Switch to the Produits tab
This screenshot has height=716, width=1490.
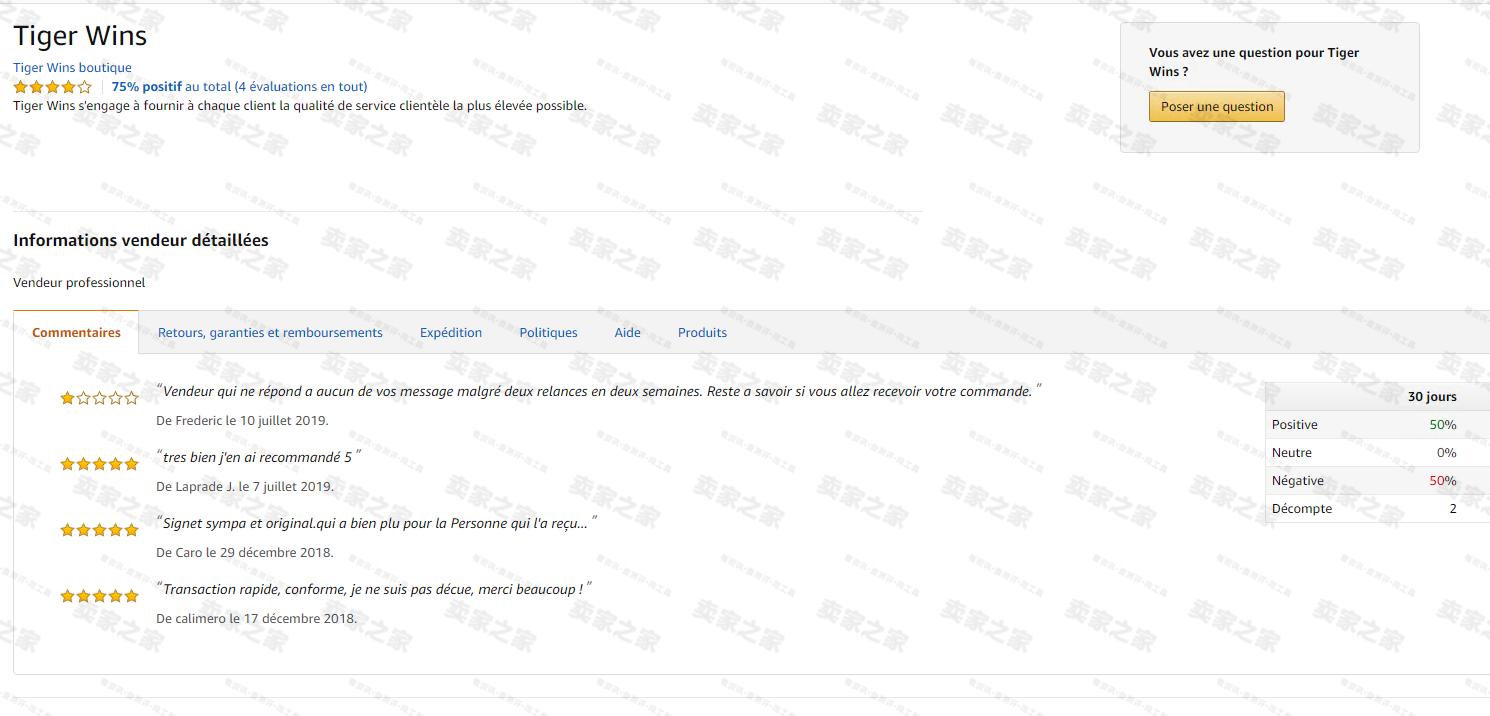[702, 333]
